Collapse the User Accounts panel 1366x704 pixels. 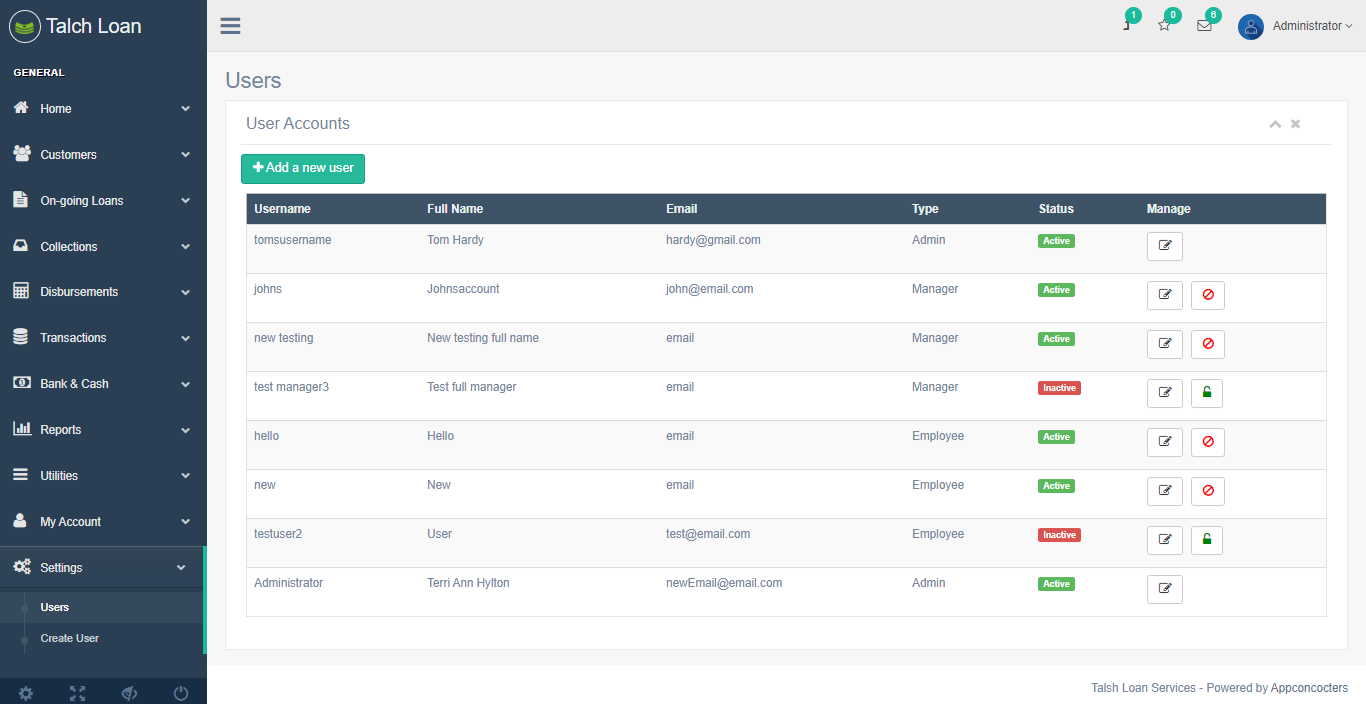coord(1275,124)
